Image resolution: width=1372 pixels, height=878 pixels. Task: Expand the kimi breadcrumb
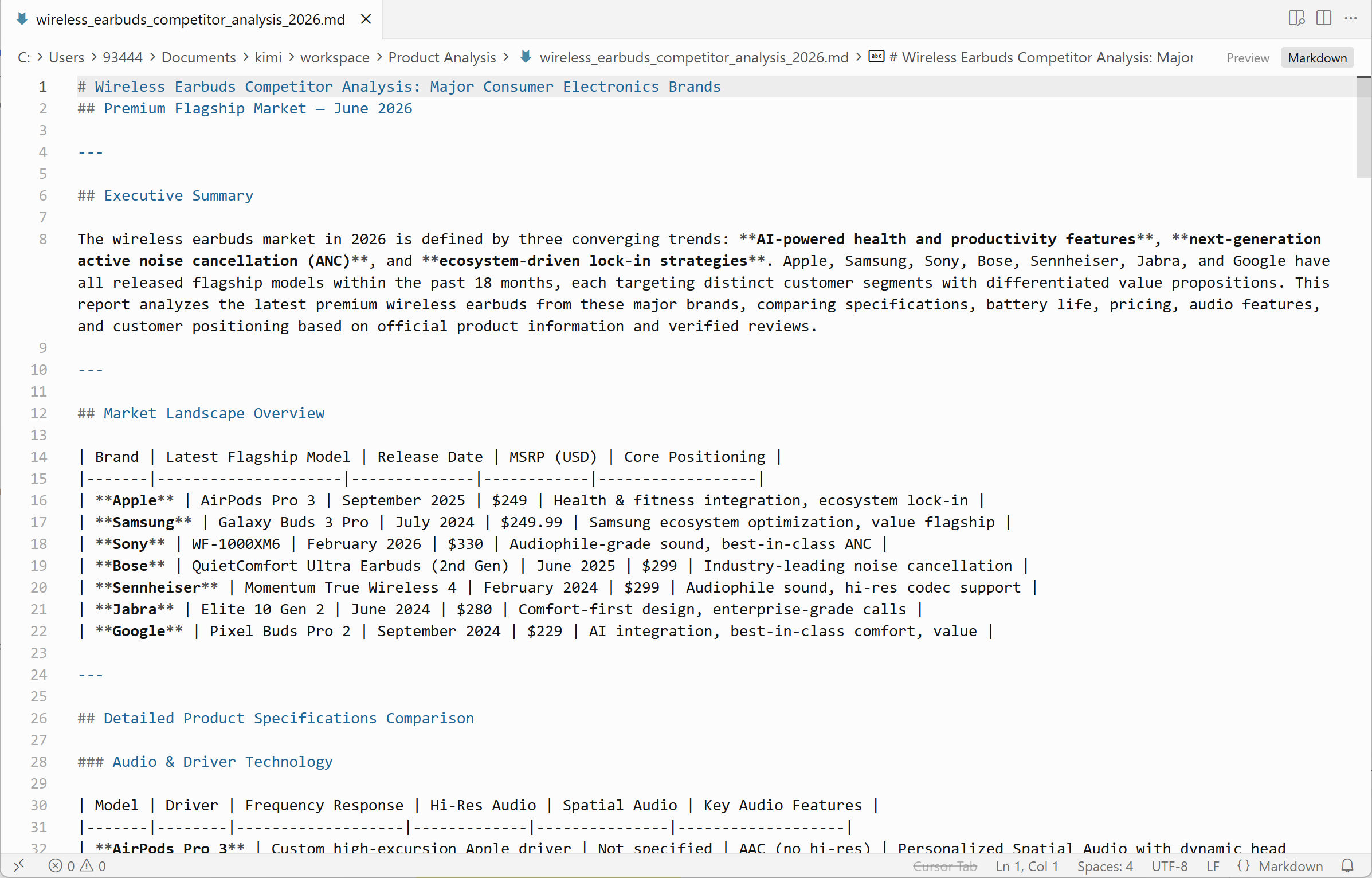point(268,57)
